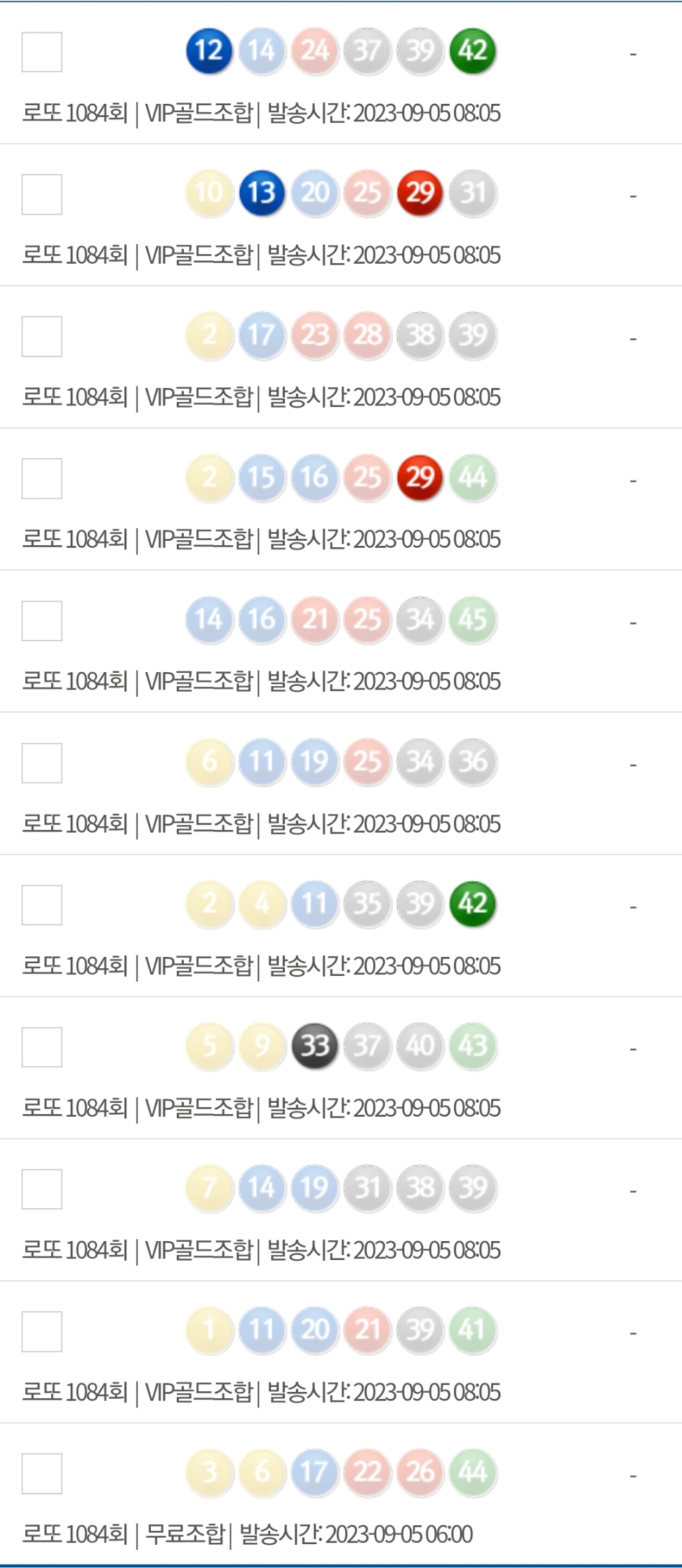
Task: Click the 무료조합 label in the last row
Action: pos(185,1534)
